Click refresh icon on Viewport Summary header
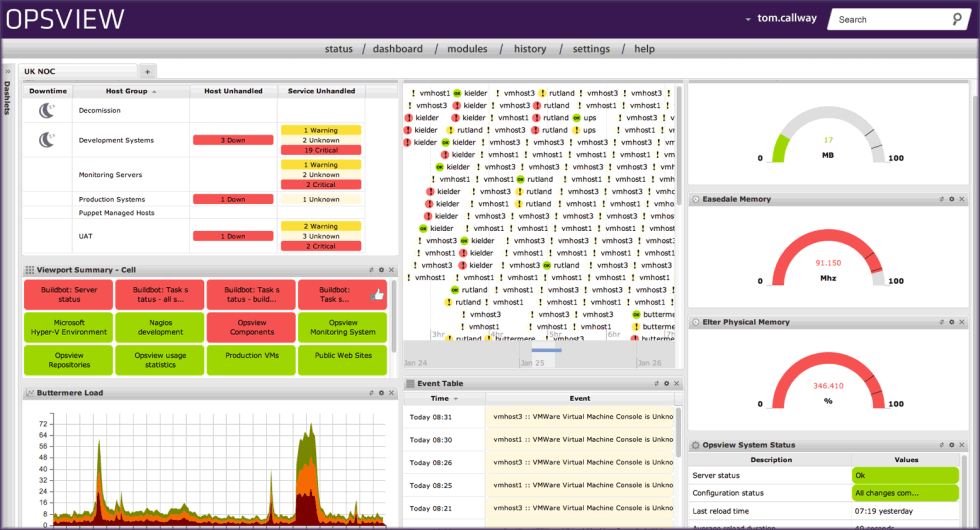Viewport: 980px width, 530px height. [371, 270]
